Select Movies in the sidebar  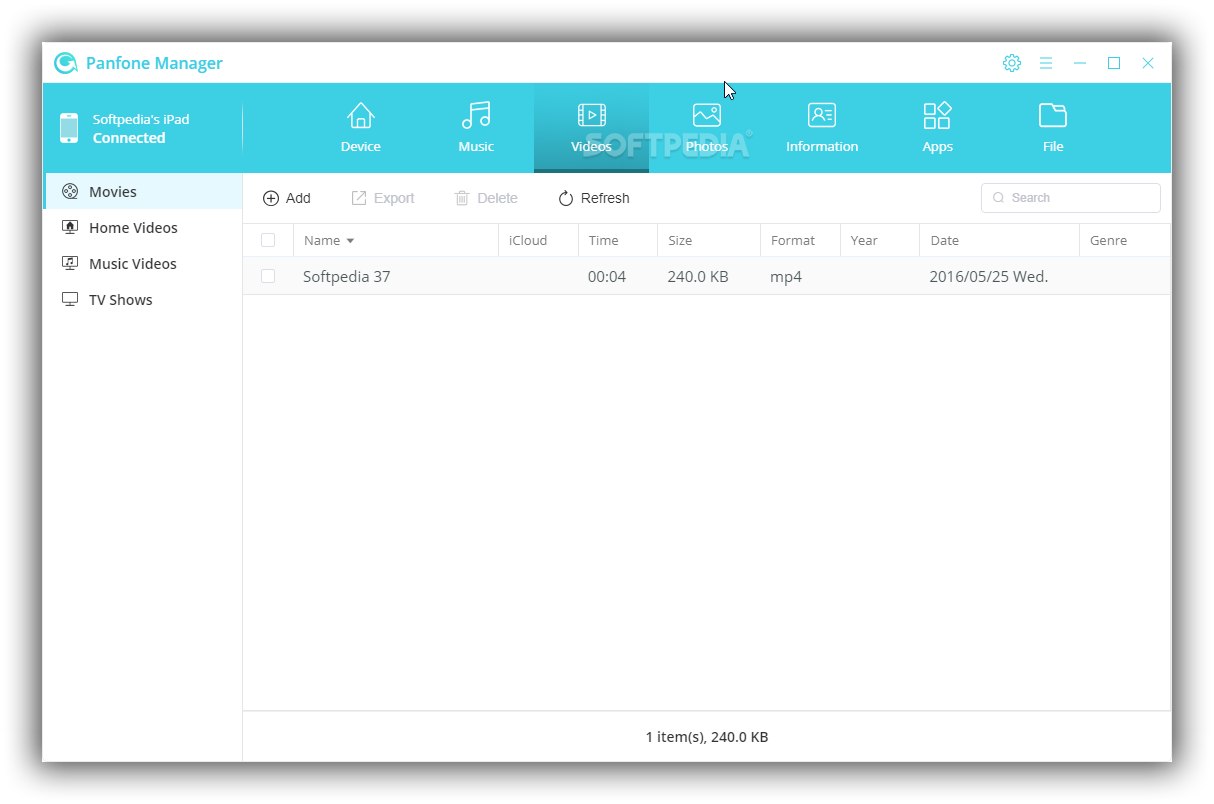[143, 191]
